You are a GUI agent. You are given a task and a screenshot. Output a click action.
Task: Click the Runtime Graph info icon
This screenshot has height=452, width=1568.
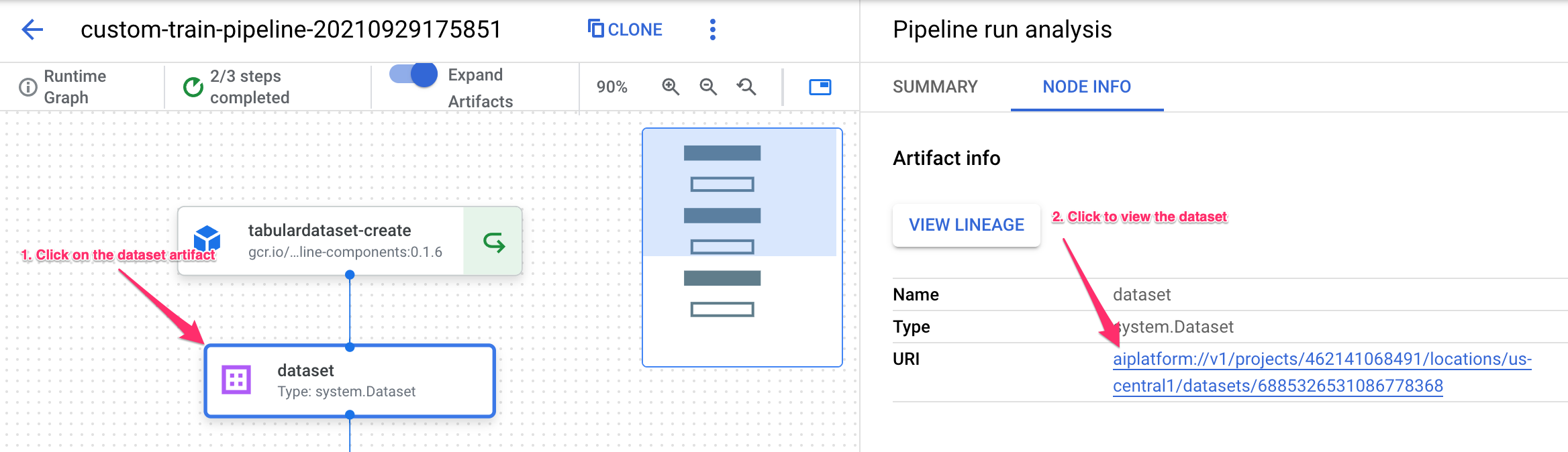(28, 87)
